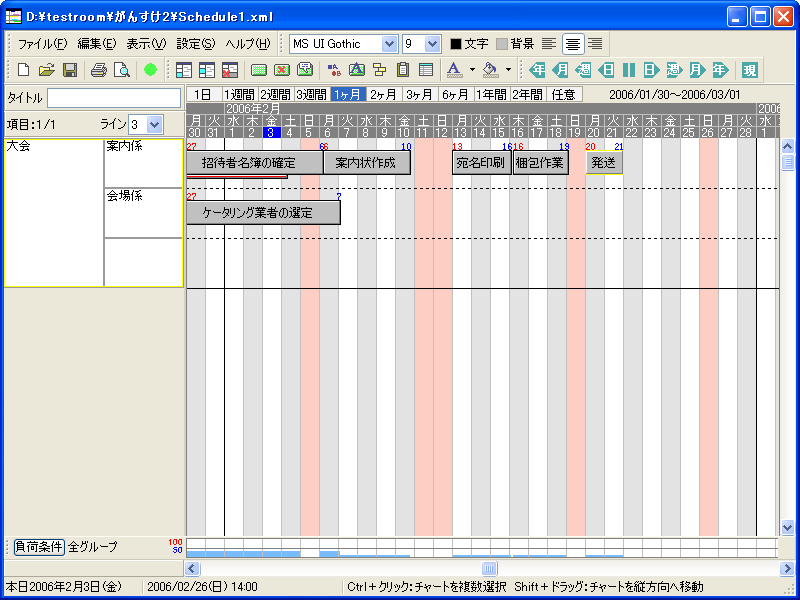800x600 pixels.
Task: Switch view range to 1週間
Action: point(239,94)
